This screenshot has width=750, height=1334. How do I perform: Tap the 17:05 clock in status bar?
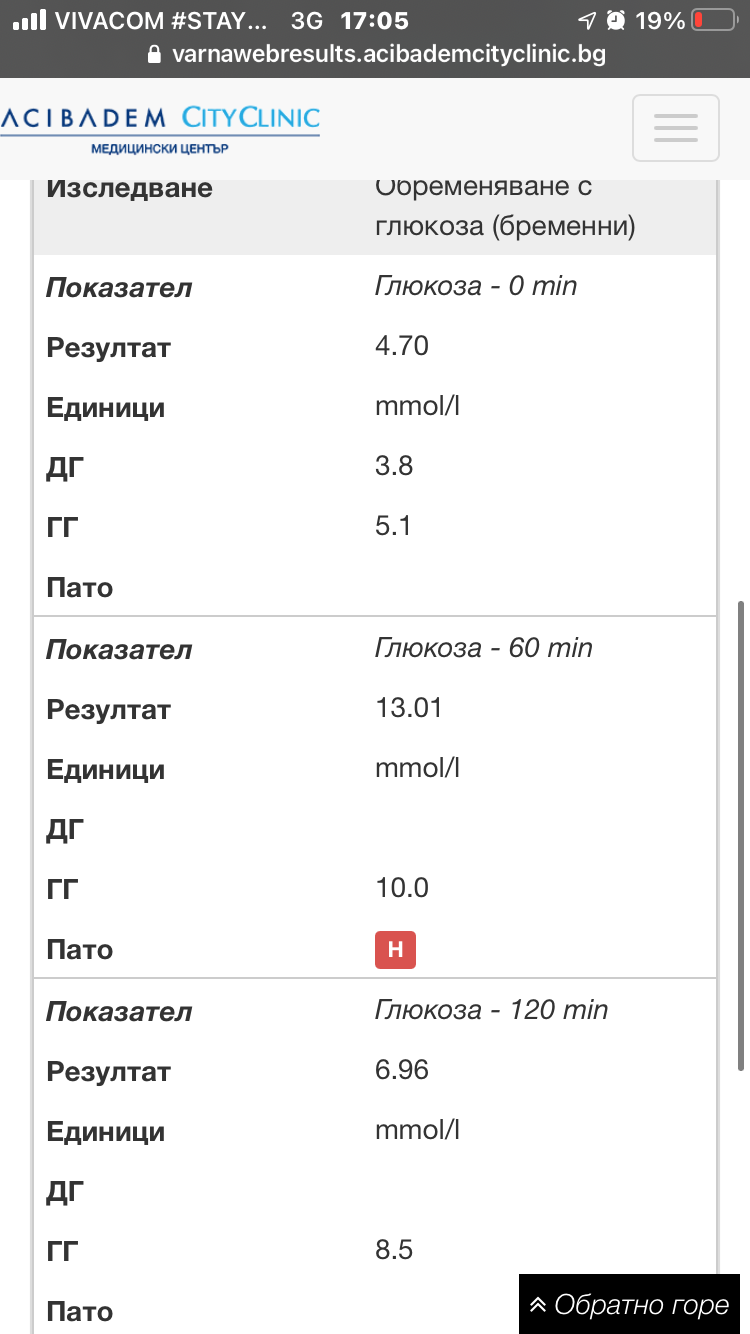tap(374, 20)
